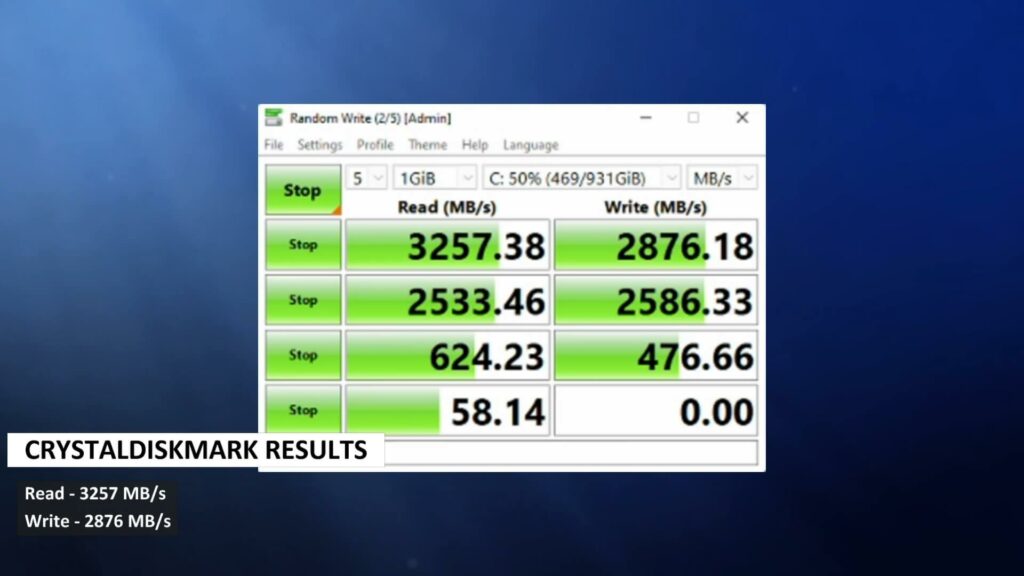Open the Language menu

530,145
